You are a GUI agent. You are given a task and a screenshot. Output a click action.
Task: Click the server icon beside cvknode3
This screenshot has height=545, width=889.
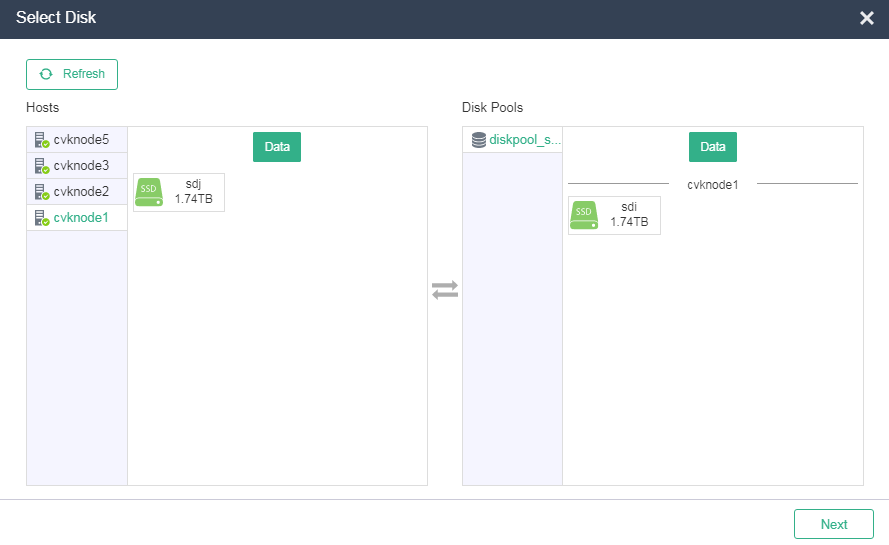[40, 166]
